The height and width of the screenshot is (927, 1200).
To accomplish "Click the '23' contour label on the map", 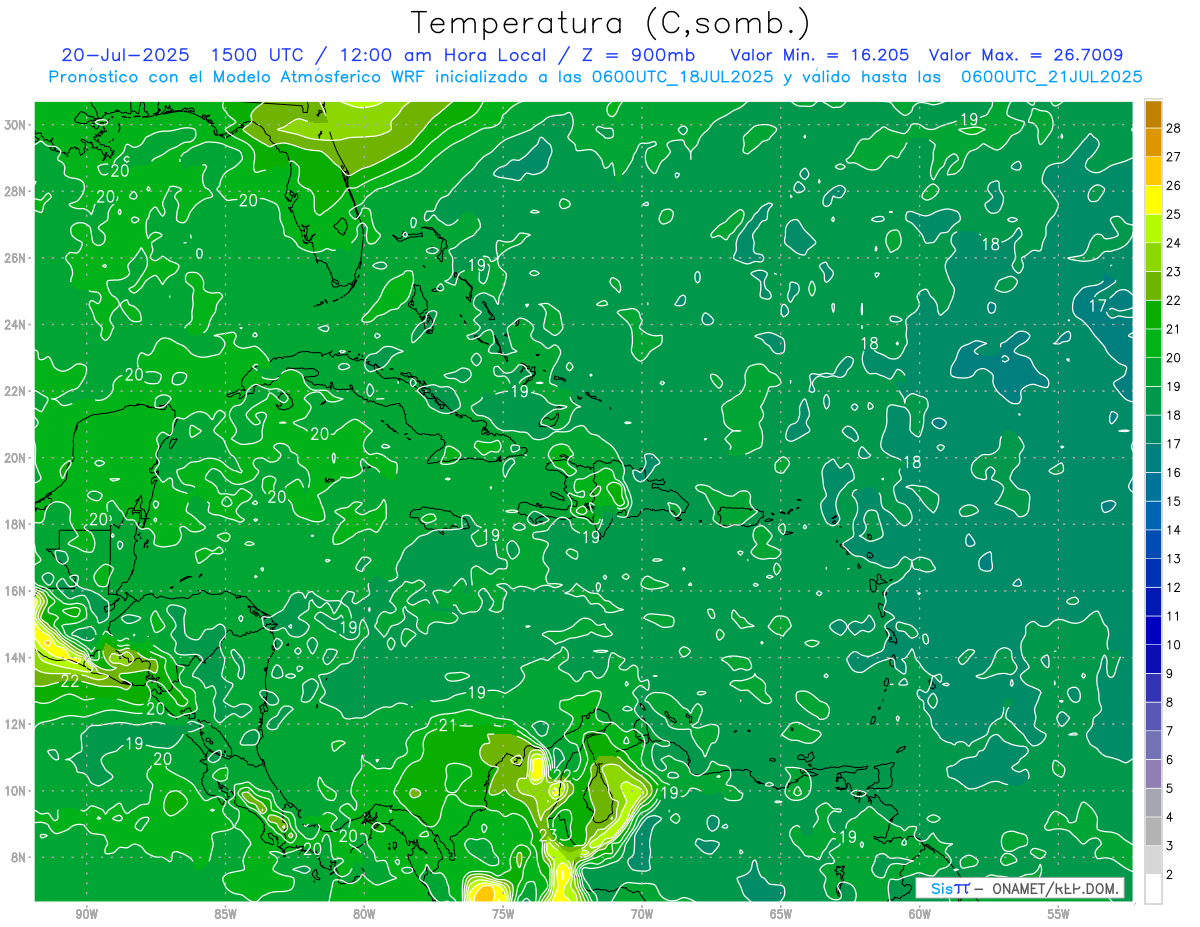I will 548,835.
